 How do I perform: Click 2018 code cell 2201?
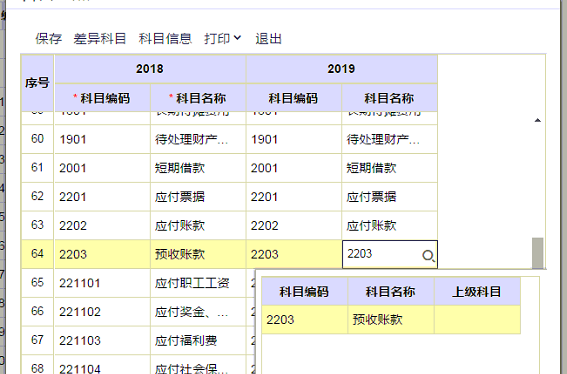(102, 197)
